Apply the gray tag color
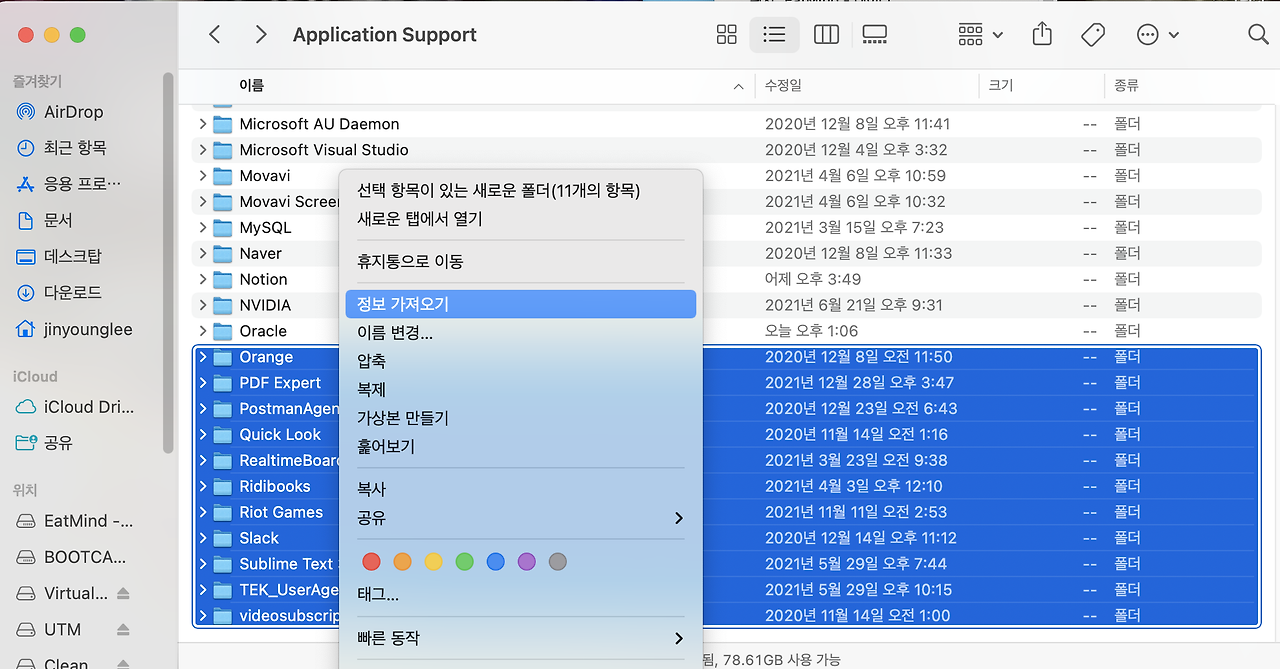This screenshot has width=1280, height=669. 558,562
